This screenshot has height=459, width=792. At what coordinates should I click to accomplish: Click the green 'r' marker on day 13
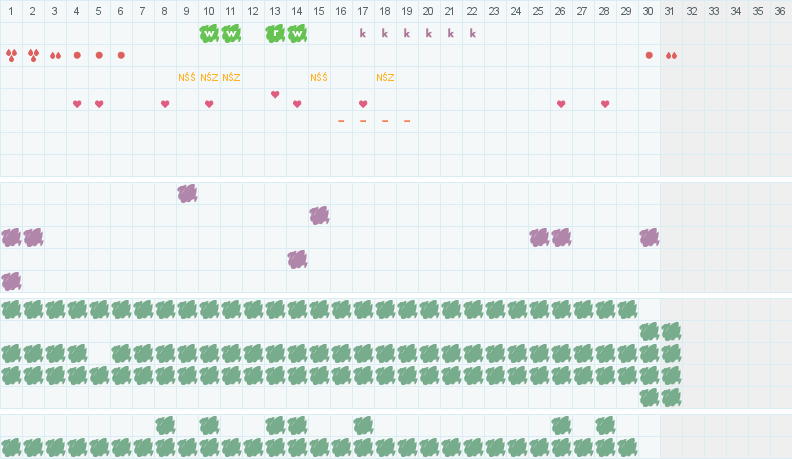point(275,34)
